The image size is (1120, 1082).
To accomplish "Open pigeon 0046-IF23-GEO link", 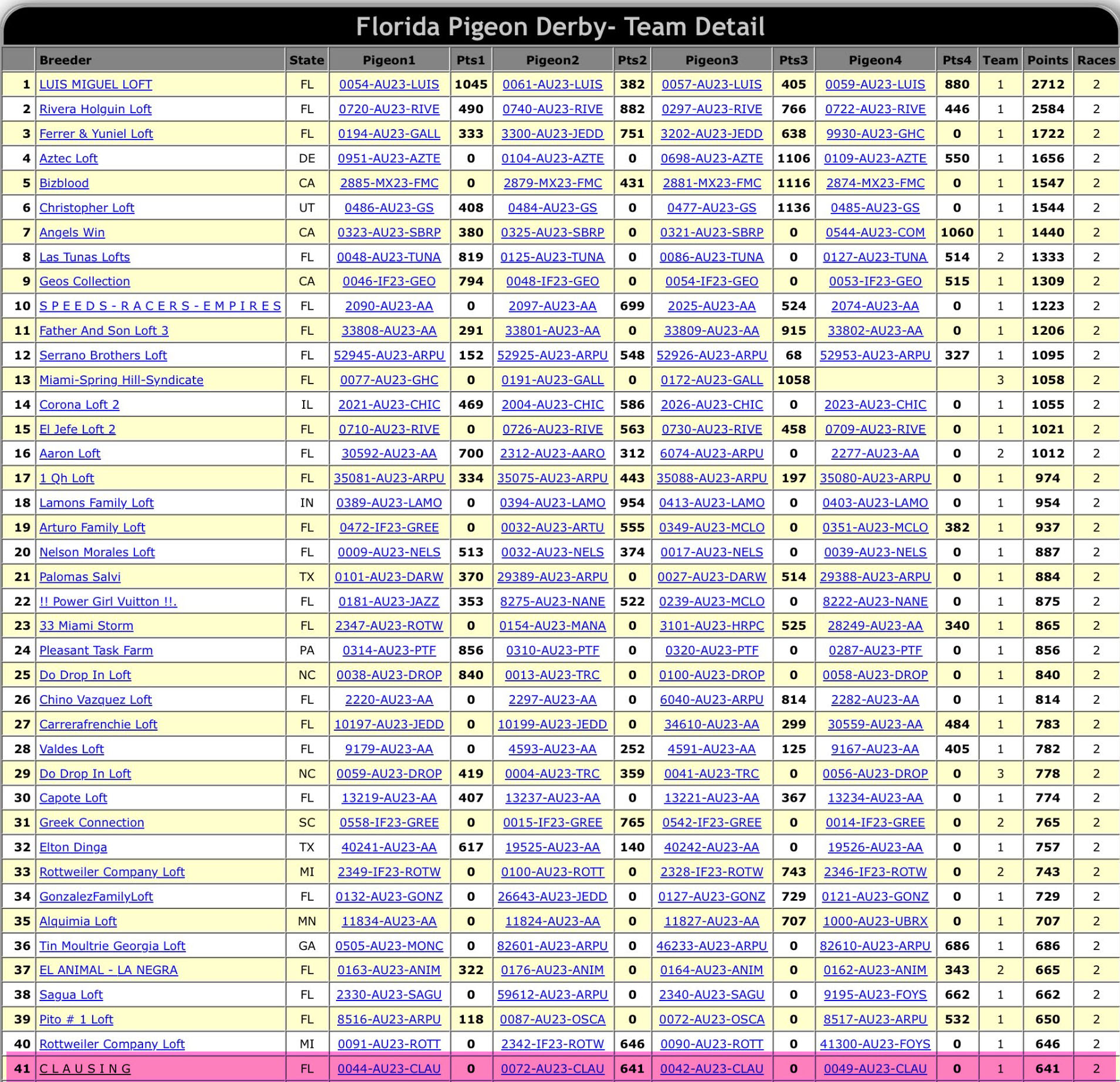I will [x=389, y=281].
